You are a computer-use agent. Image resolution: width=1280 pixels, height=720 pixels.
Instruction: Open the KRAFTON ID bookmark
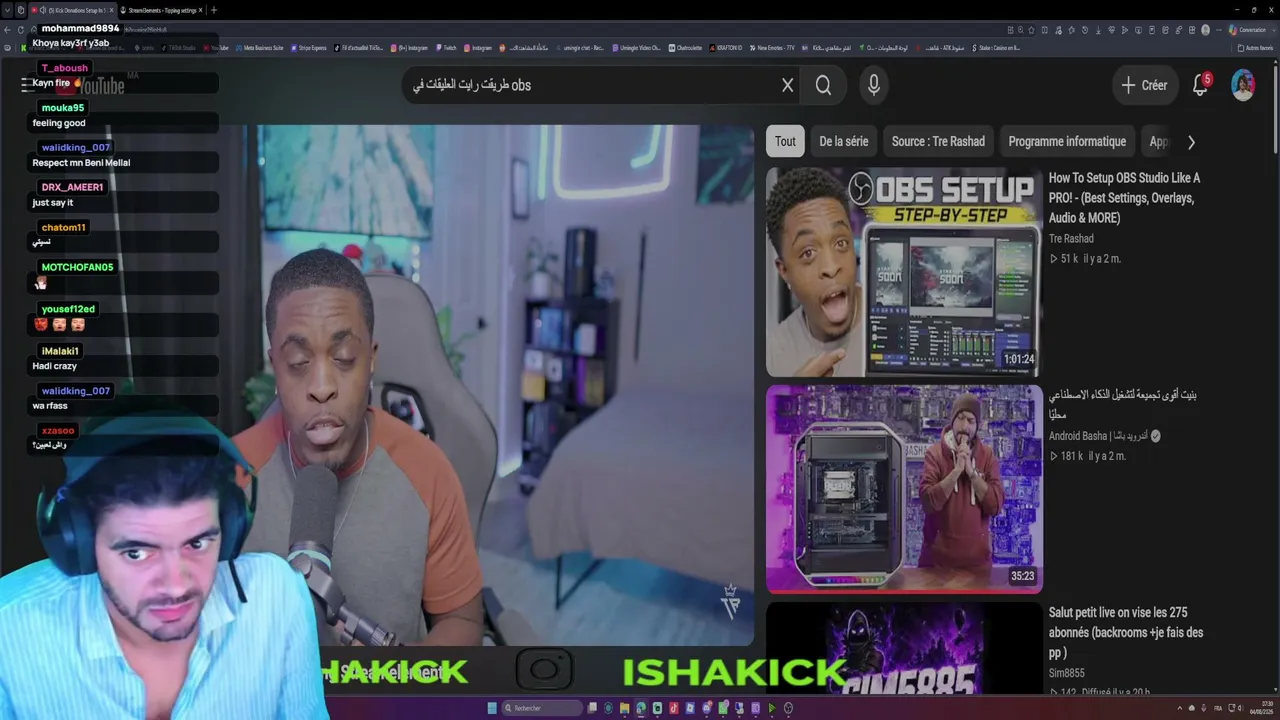pyautogui.click(x=727, y=47)
